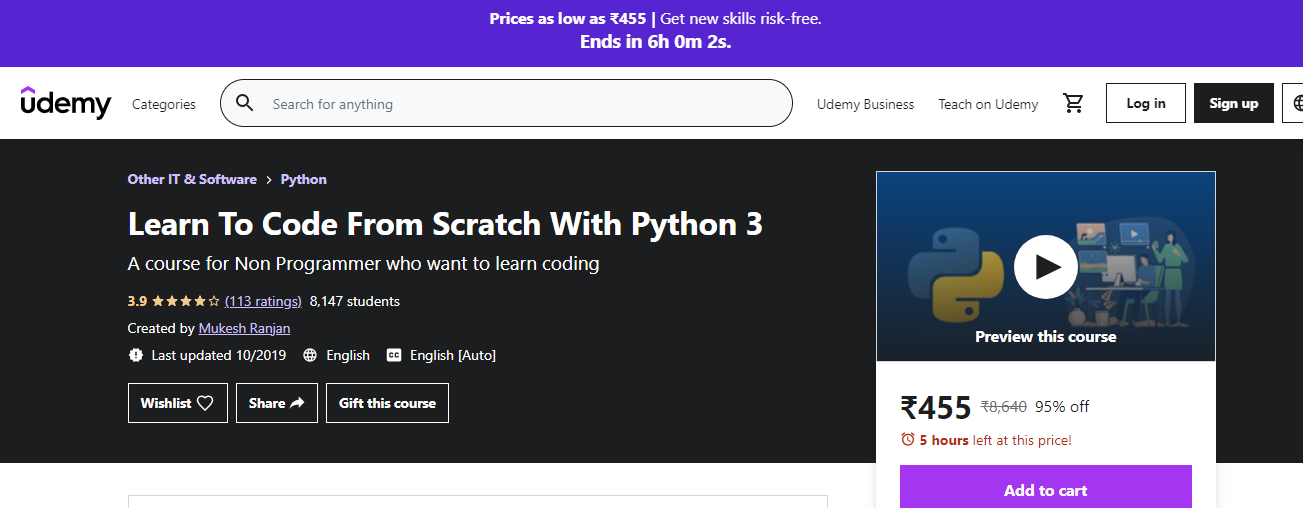
Task: Click the Udemy logo
Action: (66, 103)
